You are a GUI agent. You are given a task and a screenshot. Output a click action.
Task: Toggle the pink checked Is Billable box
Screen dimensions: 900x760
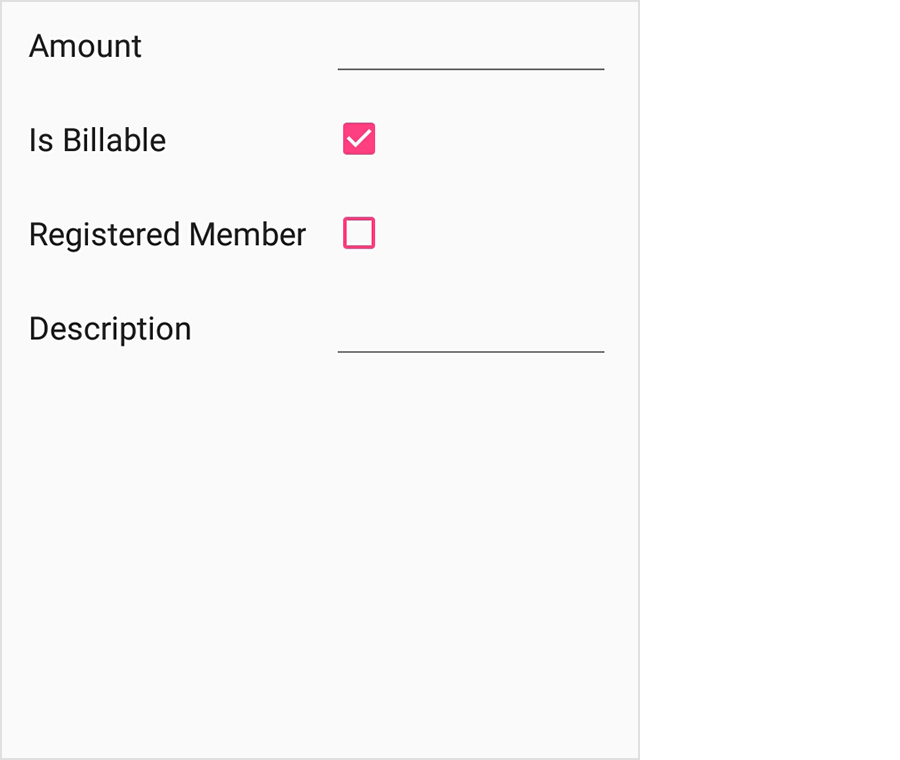(359, 139)
